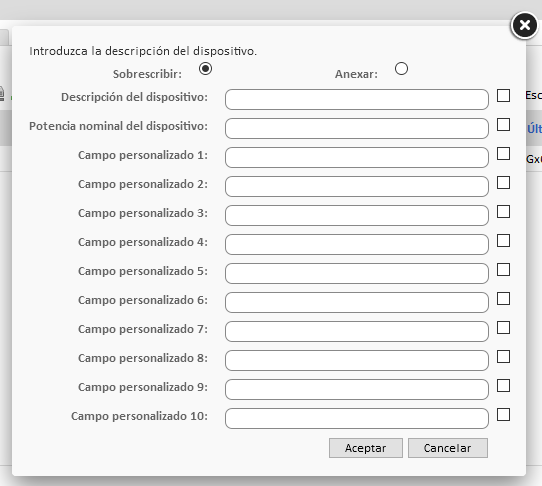This screenshot has width=542, height=486.
Task: Click the Campo personalizado 3 input field
Action: [357, 216]
